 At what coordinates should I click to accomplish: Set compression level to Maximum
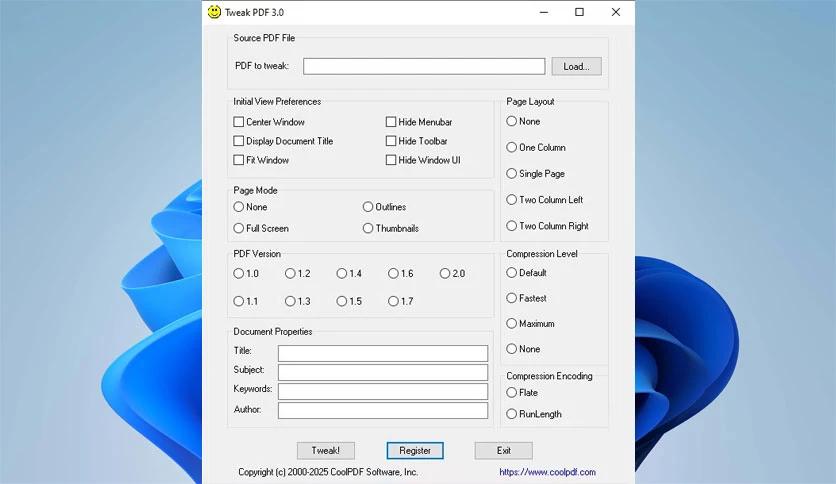point(512,324)
